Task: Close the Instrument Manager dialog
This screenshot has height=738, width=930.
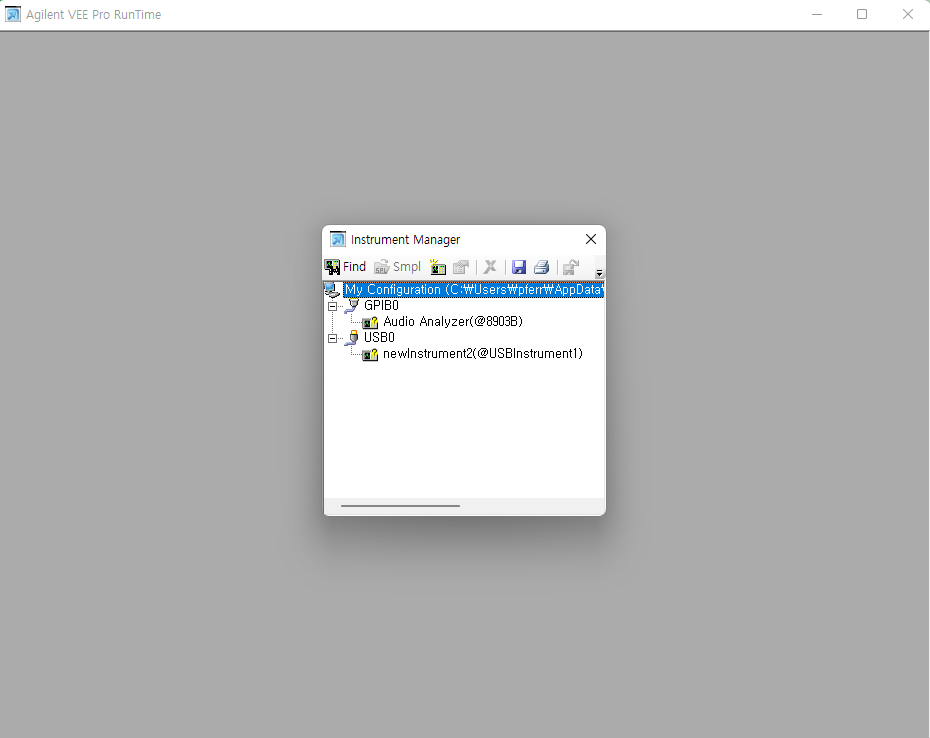Action: point(590,239)
